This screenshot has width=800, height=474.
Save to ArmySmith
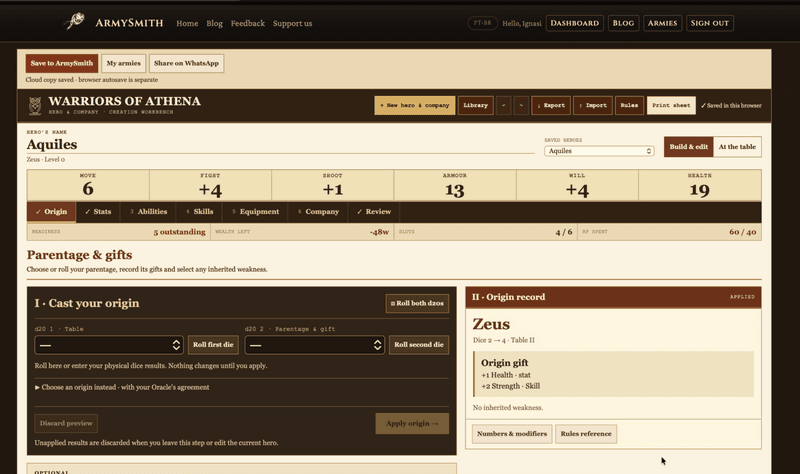(x=62, y=63)
